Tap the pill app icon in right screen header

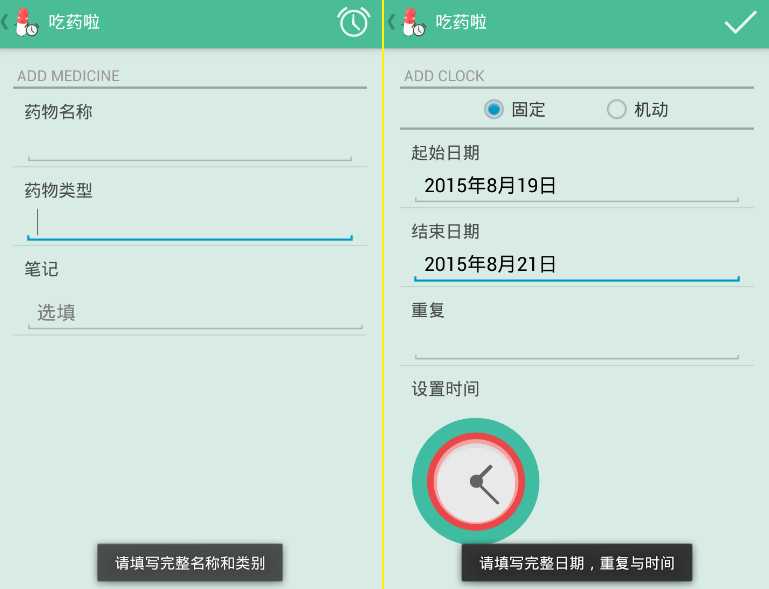tap(413, 23)
